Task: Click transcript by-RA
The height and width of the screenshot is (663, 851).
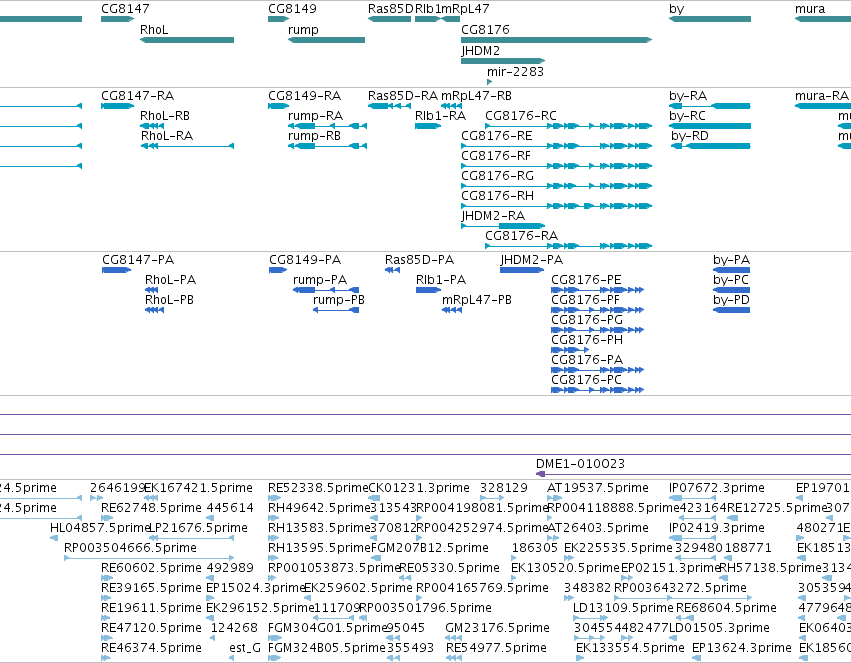Action: coord(710,106)
